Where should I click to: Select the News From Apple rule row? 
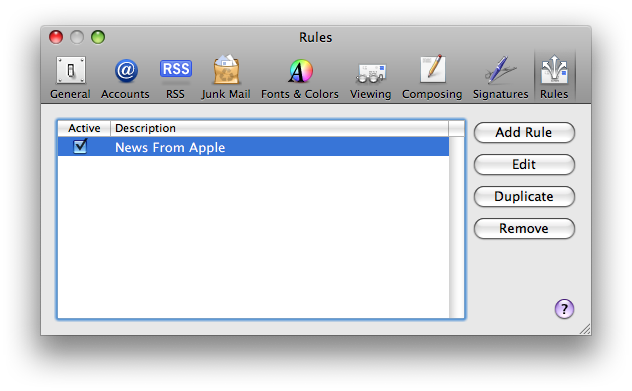(x=254, y=147)
